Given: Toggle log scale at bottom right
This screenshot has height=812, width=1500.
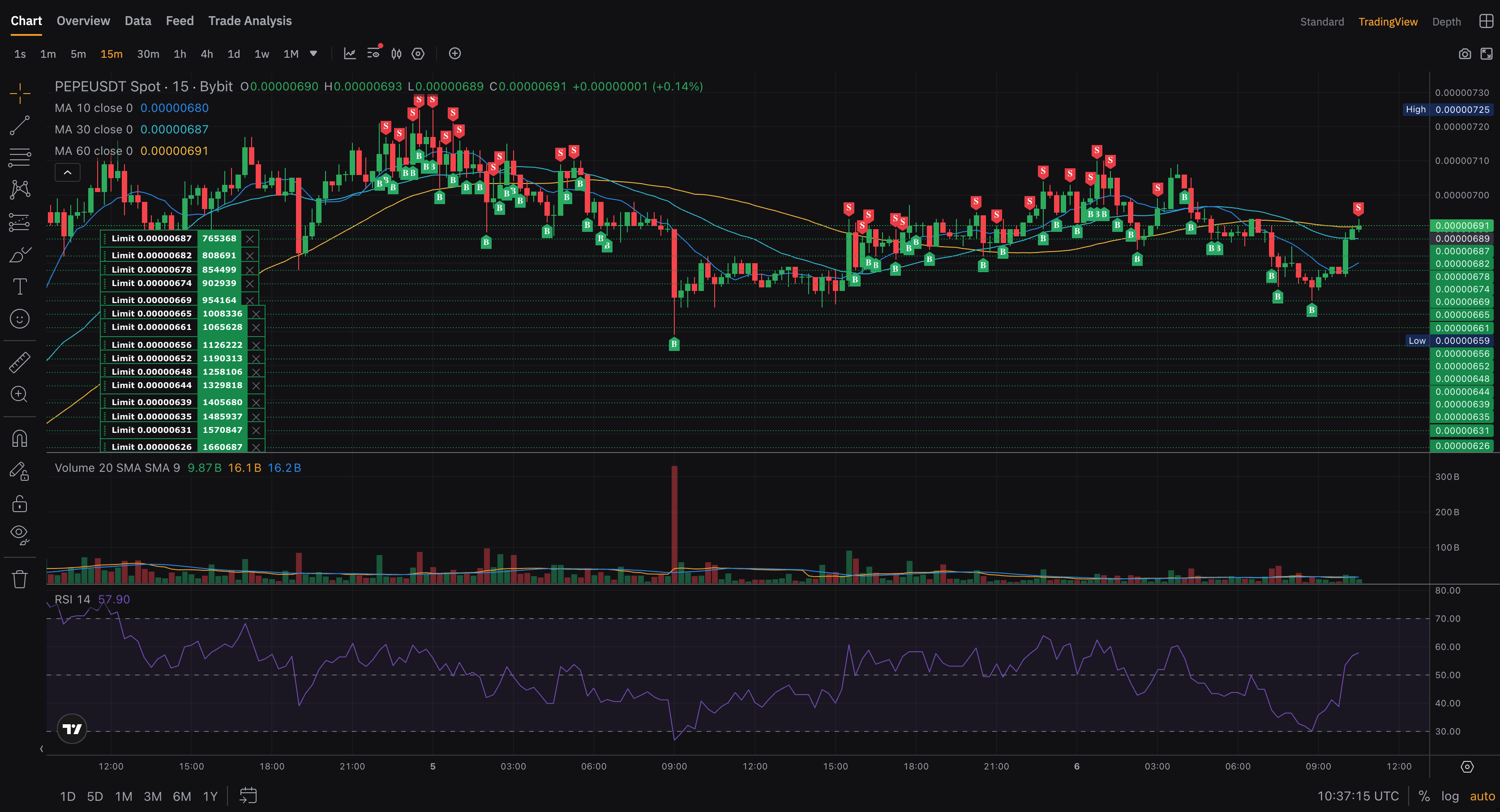Looking at the screenshot, I should 1449,796.
